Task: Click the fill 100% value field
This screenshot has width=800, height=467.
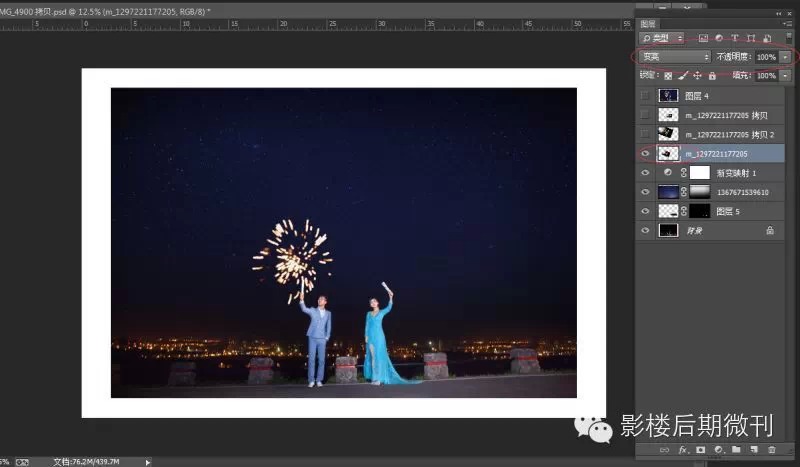Action: coord(767,76)
